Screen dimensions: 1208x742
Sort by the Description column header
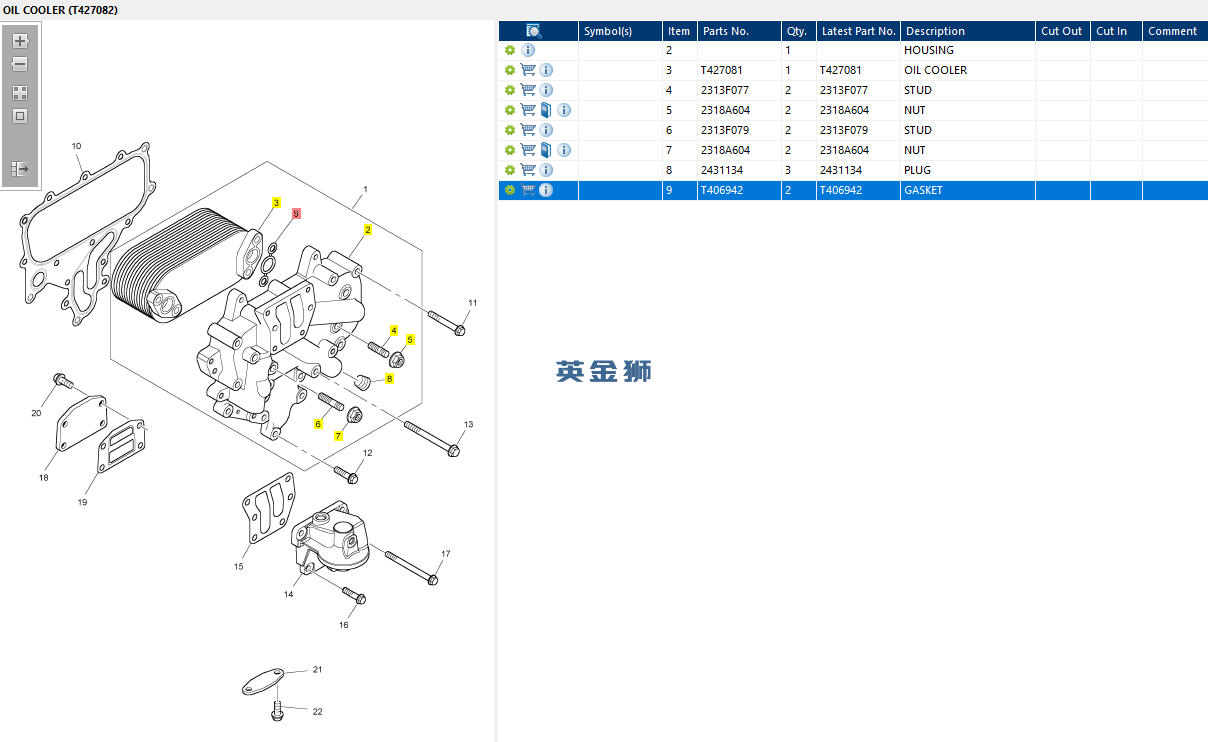968,31
